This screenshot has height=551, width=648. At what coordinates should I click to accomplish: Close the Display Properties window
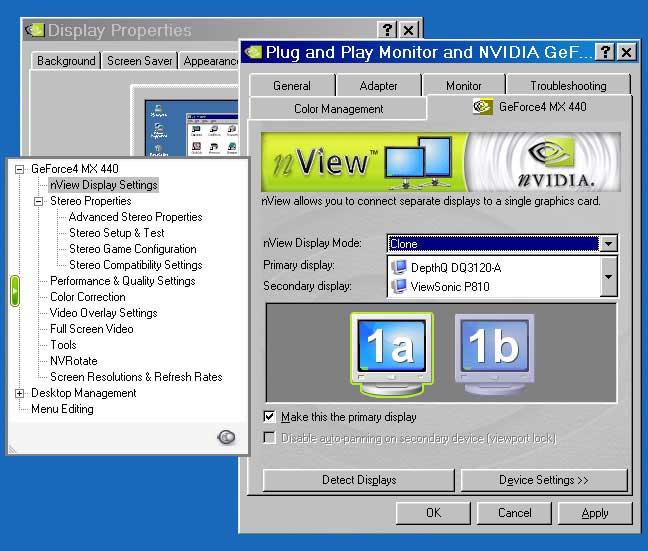[x=409, y=30]
